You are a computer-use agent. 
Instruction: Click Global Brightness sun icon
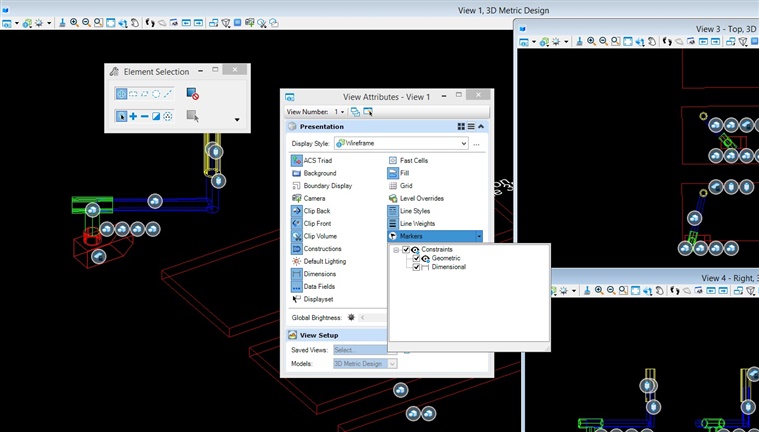(351, 318)
